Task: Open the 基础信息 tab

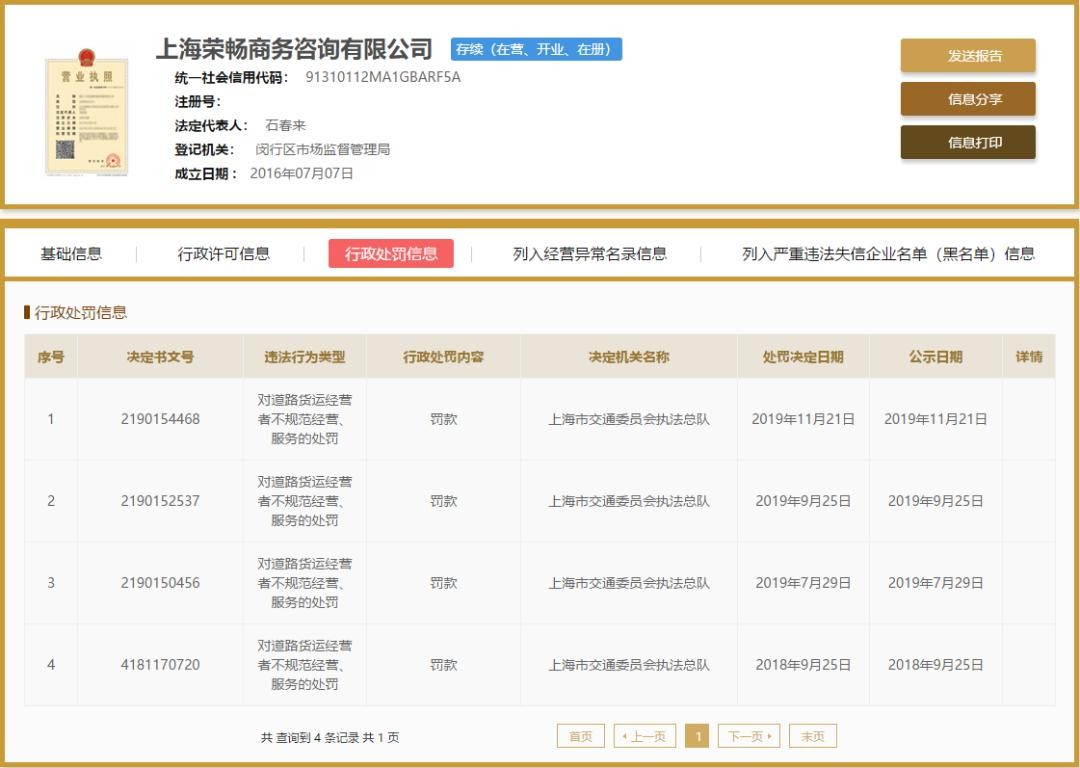Action: point(71,254)
